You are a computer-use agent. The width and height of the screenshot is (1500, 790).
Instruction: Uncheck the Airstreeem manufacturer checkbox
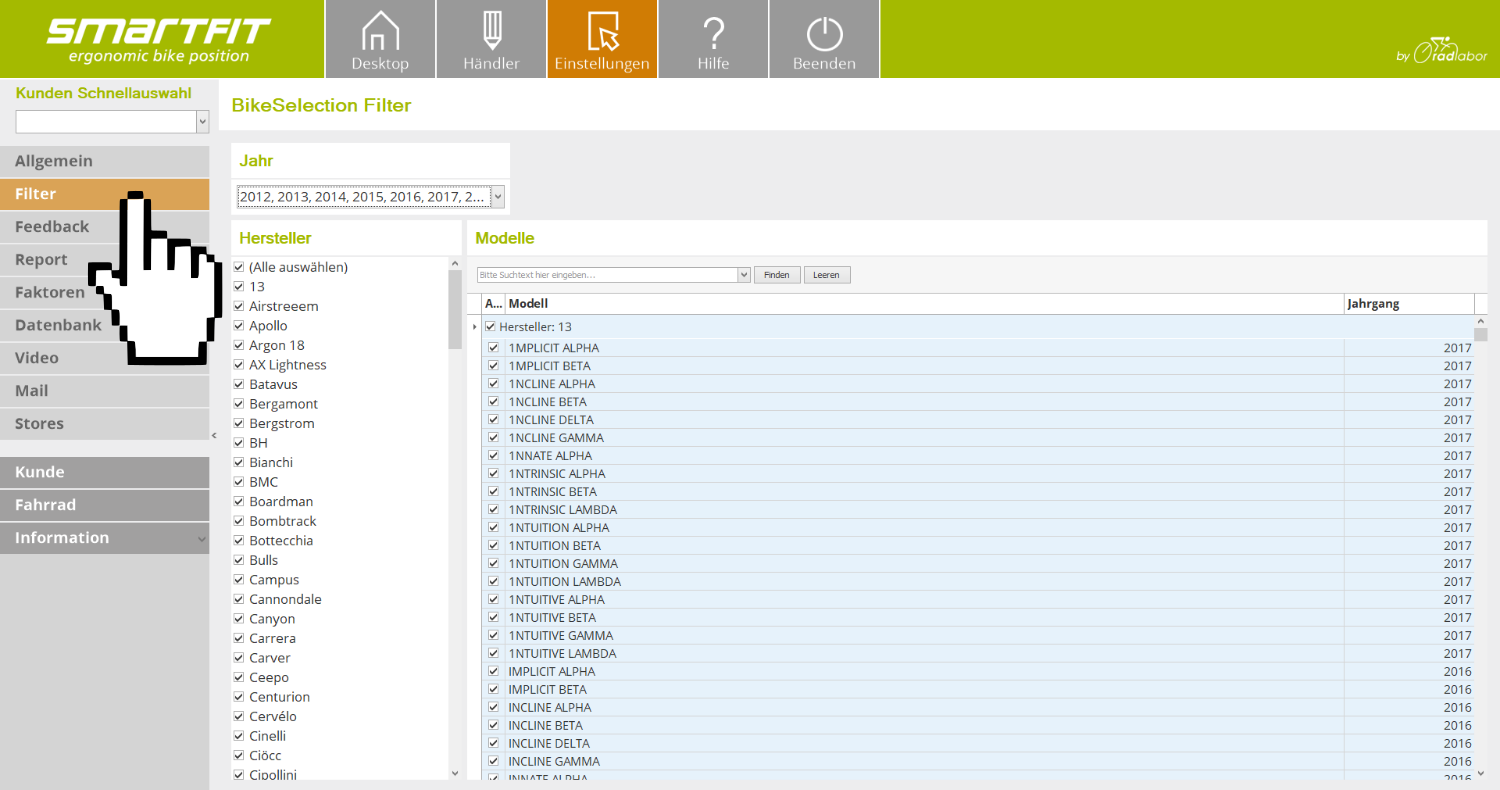pyautogui.click(x=239, y=306)
